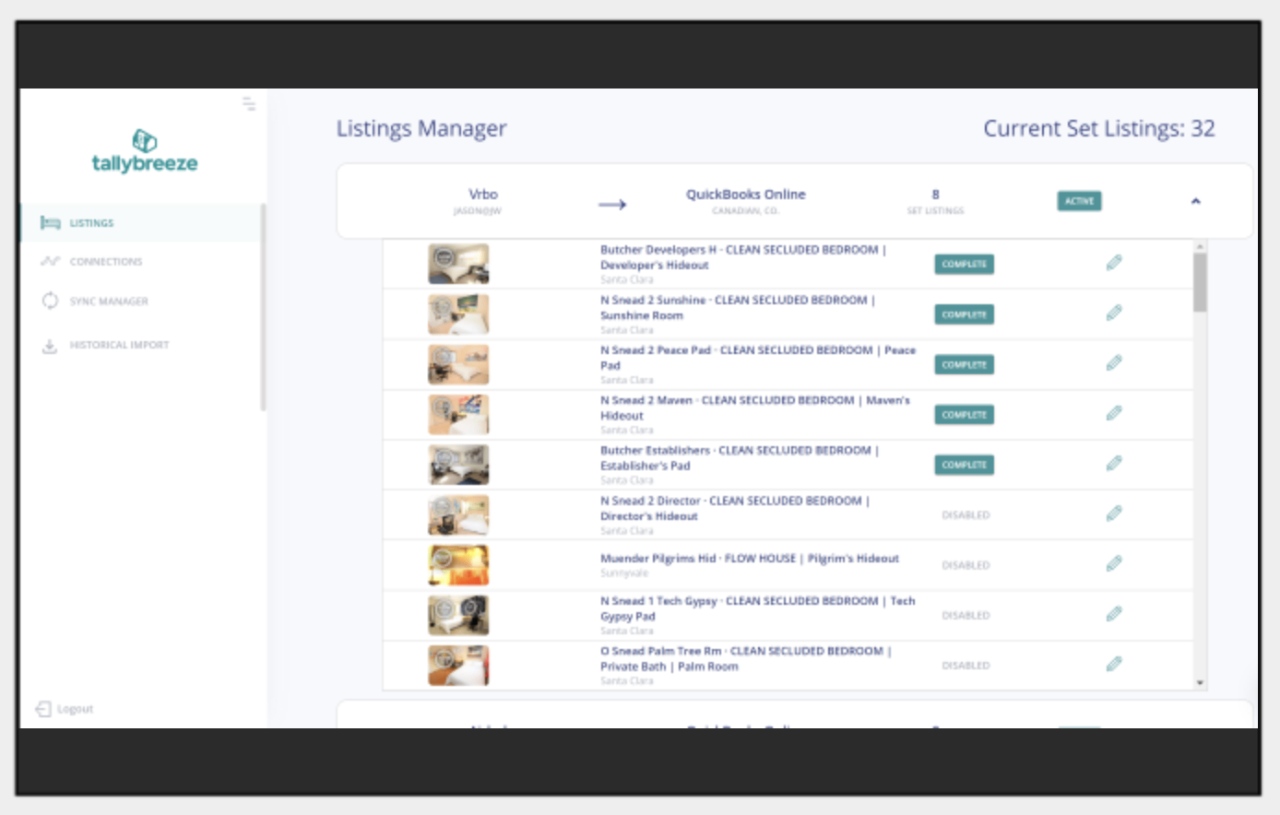This screenshot has width=1280, height=815.
Task: Click COMPLETE badge for Developer's Hideout
Action: [964, 265]
